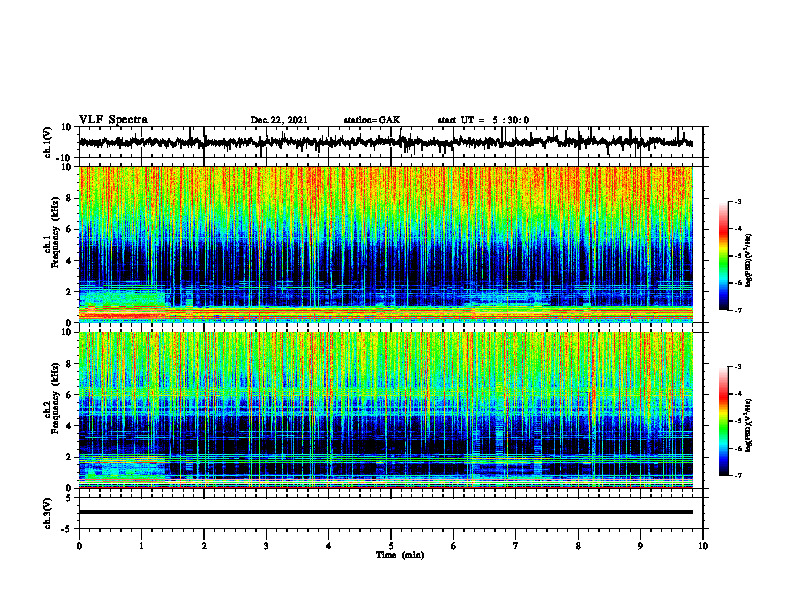Click time axis tick label "9"
The height and width of the screenshot is (612, 792).
coord(640,546)
